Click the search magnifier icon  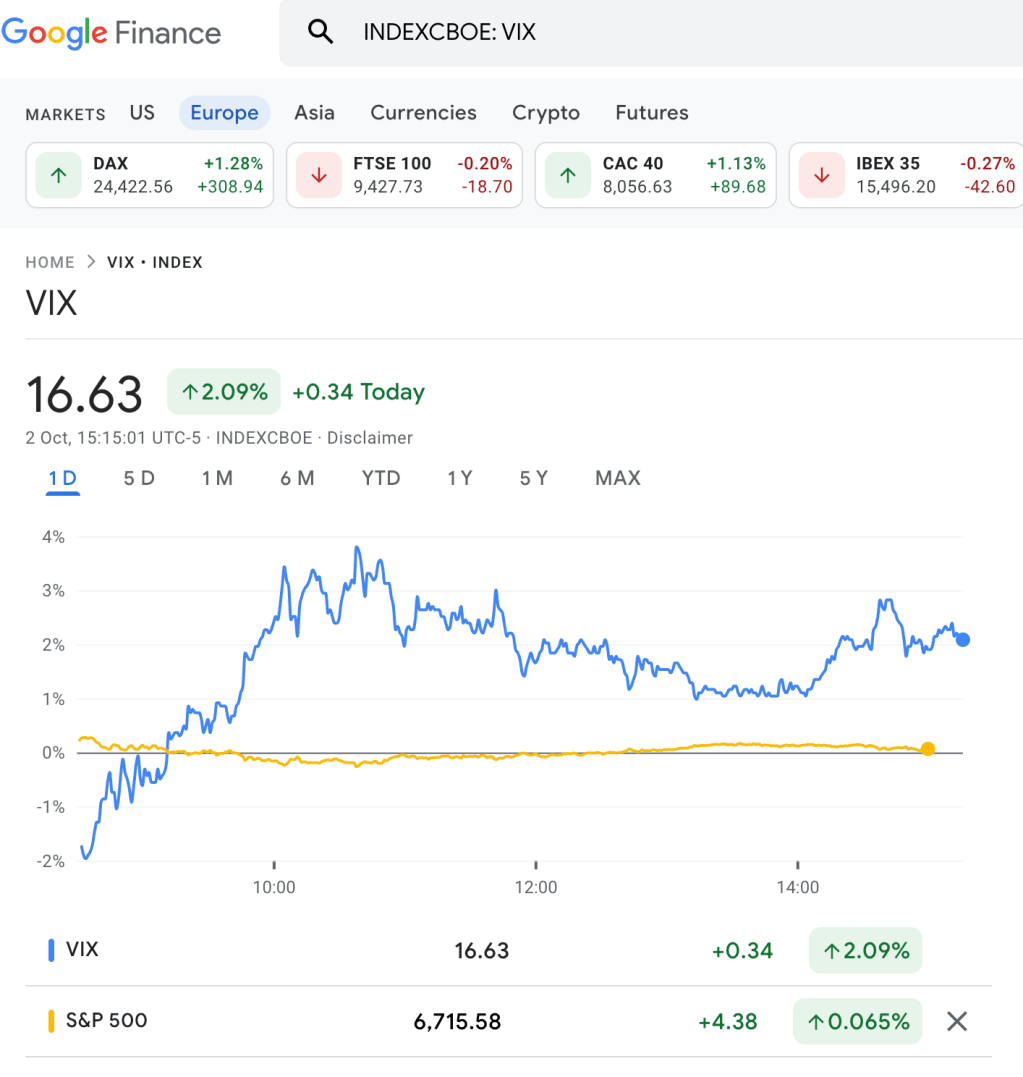tap(320, 33)
